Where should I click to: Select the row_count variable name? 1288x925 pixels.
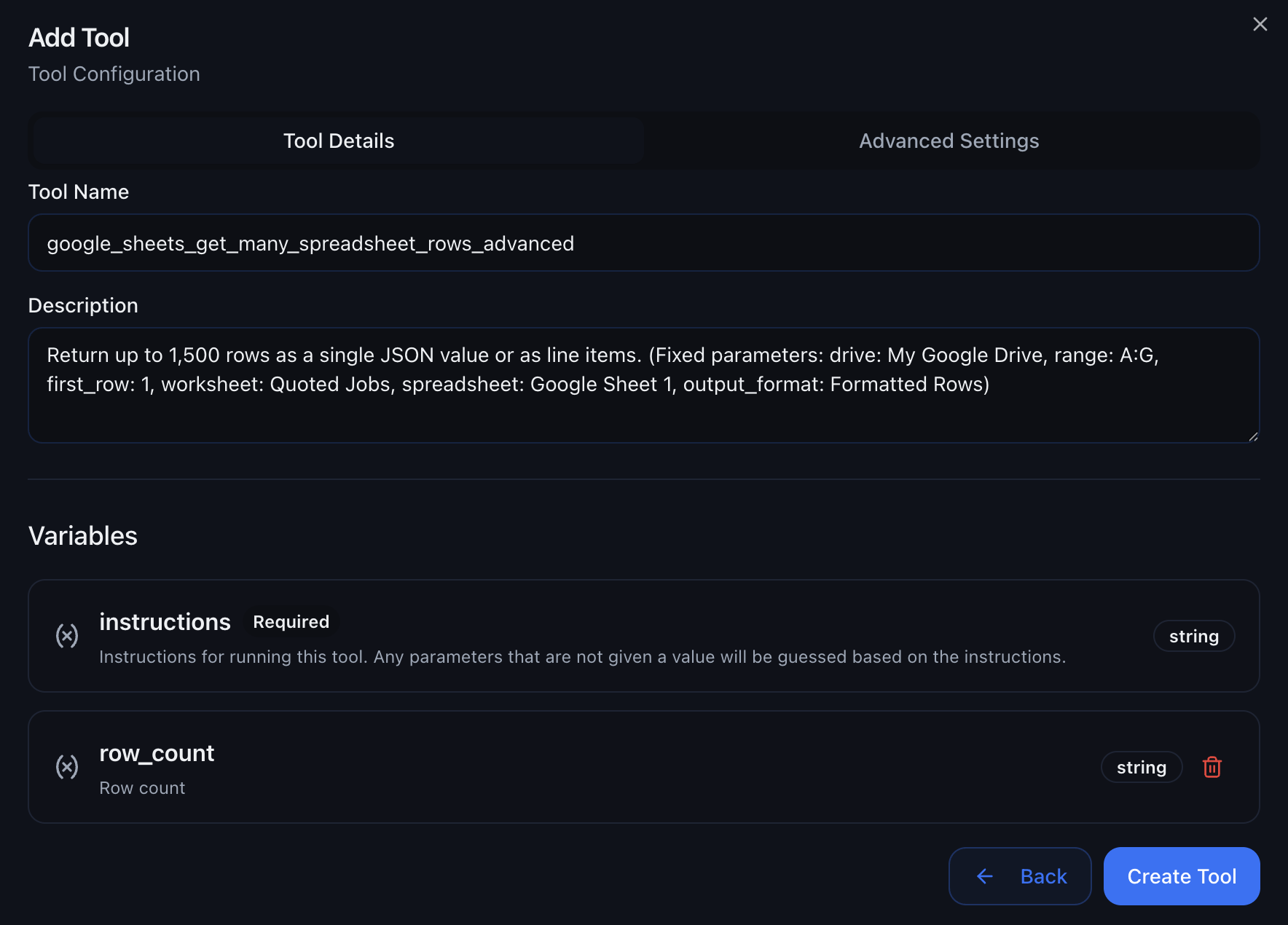click(157, 753)
